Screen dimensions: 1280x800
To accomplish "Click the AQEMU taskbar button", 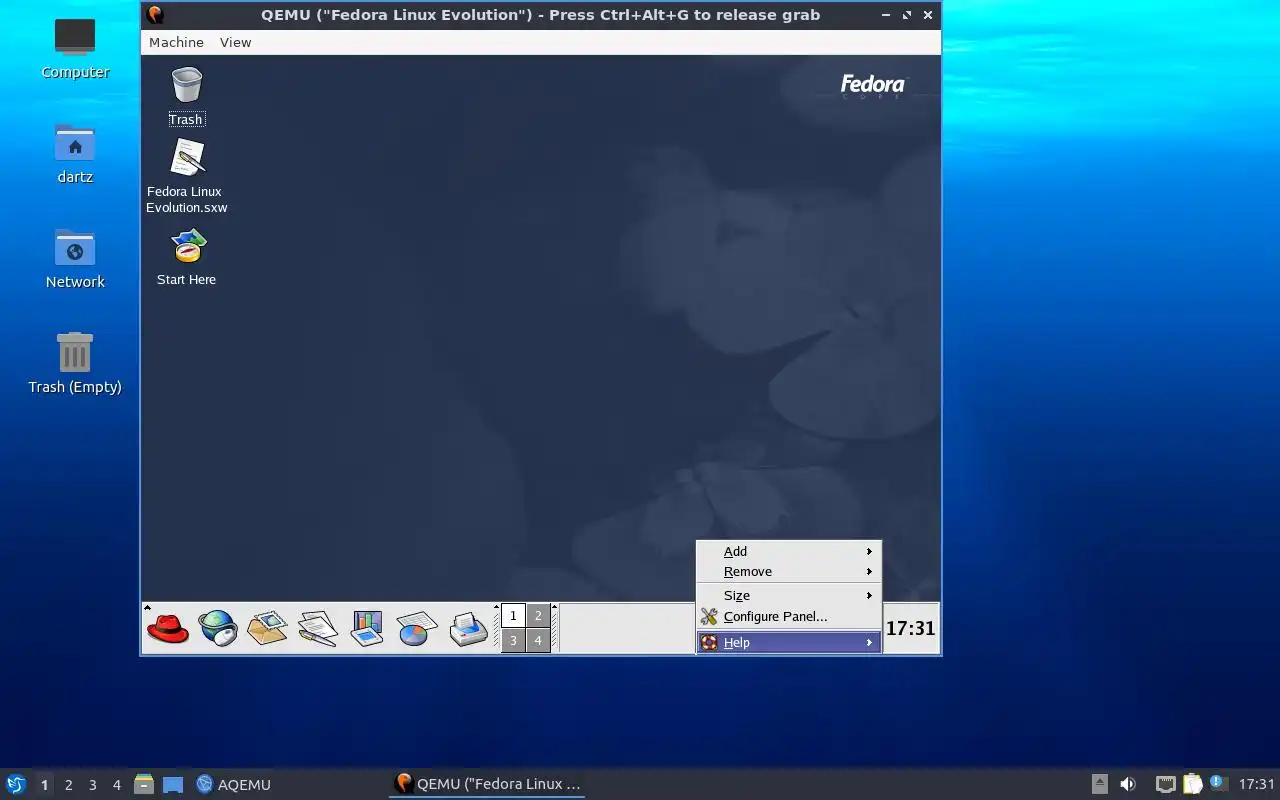I will point(234,784).
